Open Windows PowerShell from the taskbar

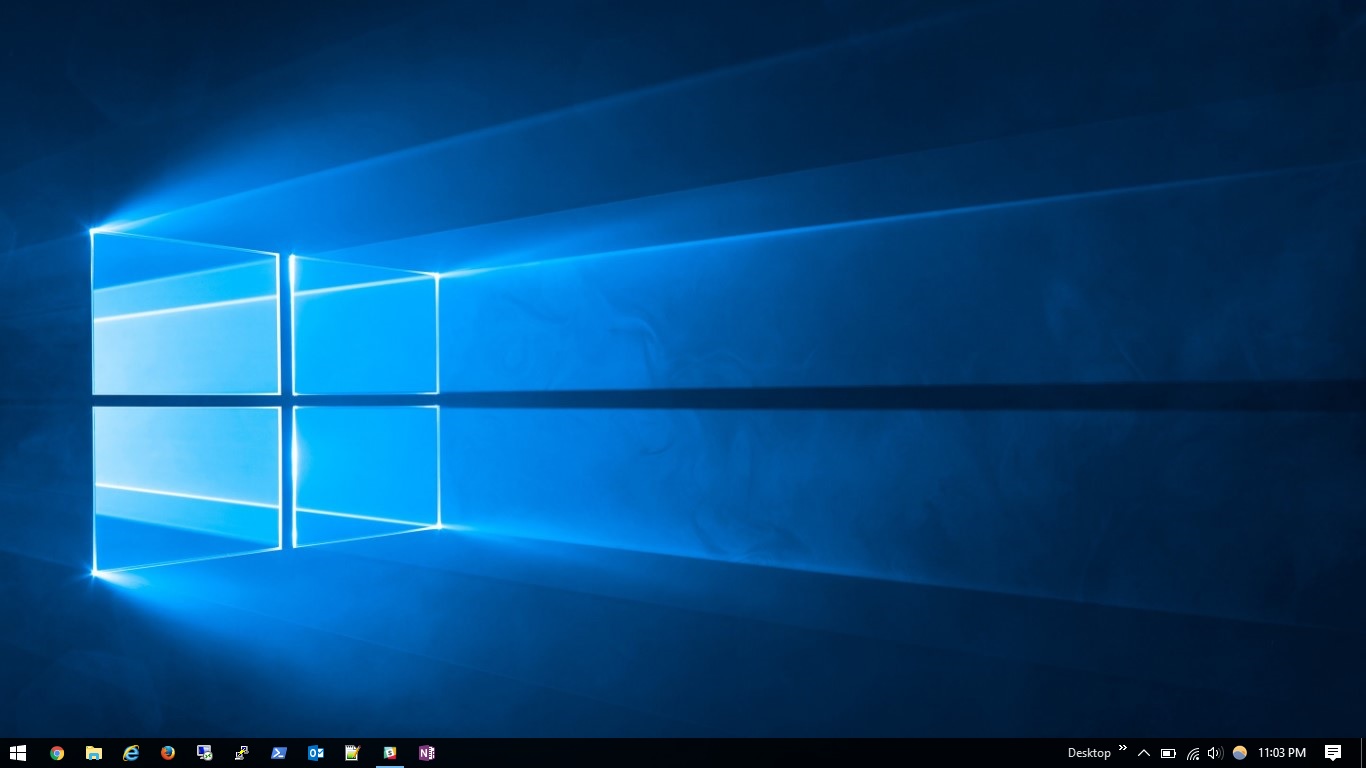point(279,753)
